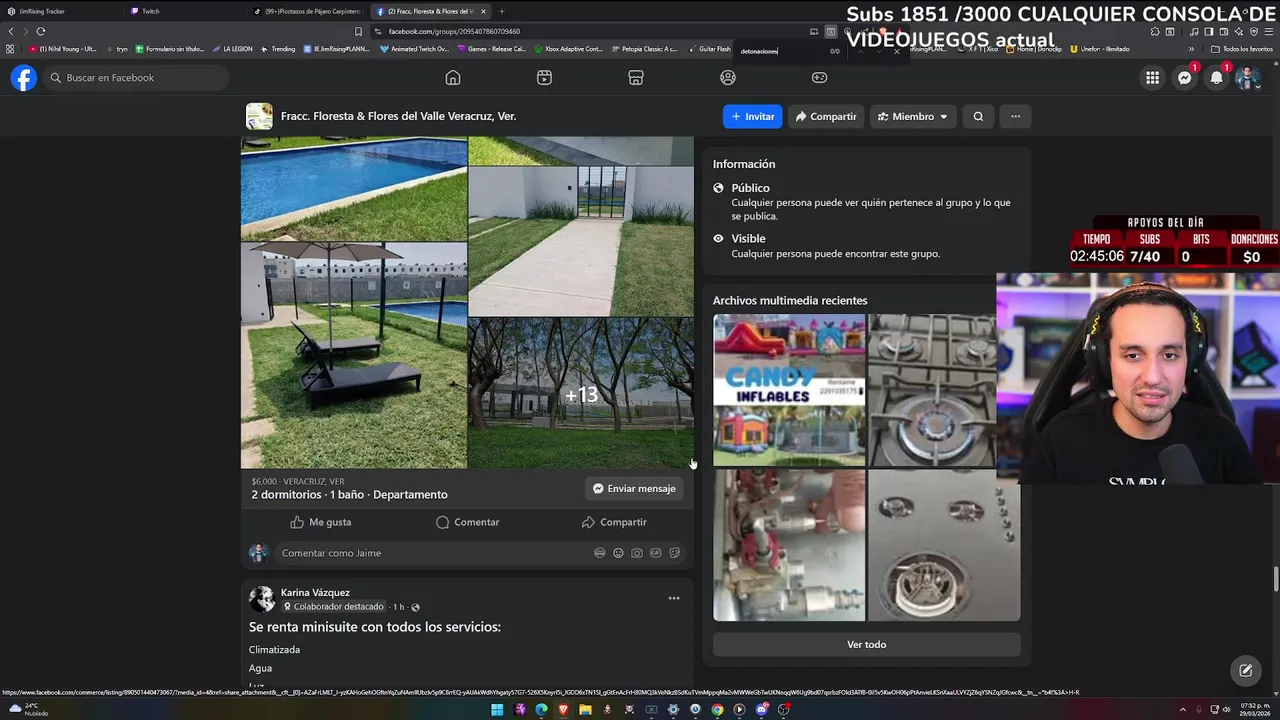Open Karina Vázquez post options menu
Screen dimensions: 1280x720
pos(674,598)
